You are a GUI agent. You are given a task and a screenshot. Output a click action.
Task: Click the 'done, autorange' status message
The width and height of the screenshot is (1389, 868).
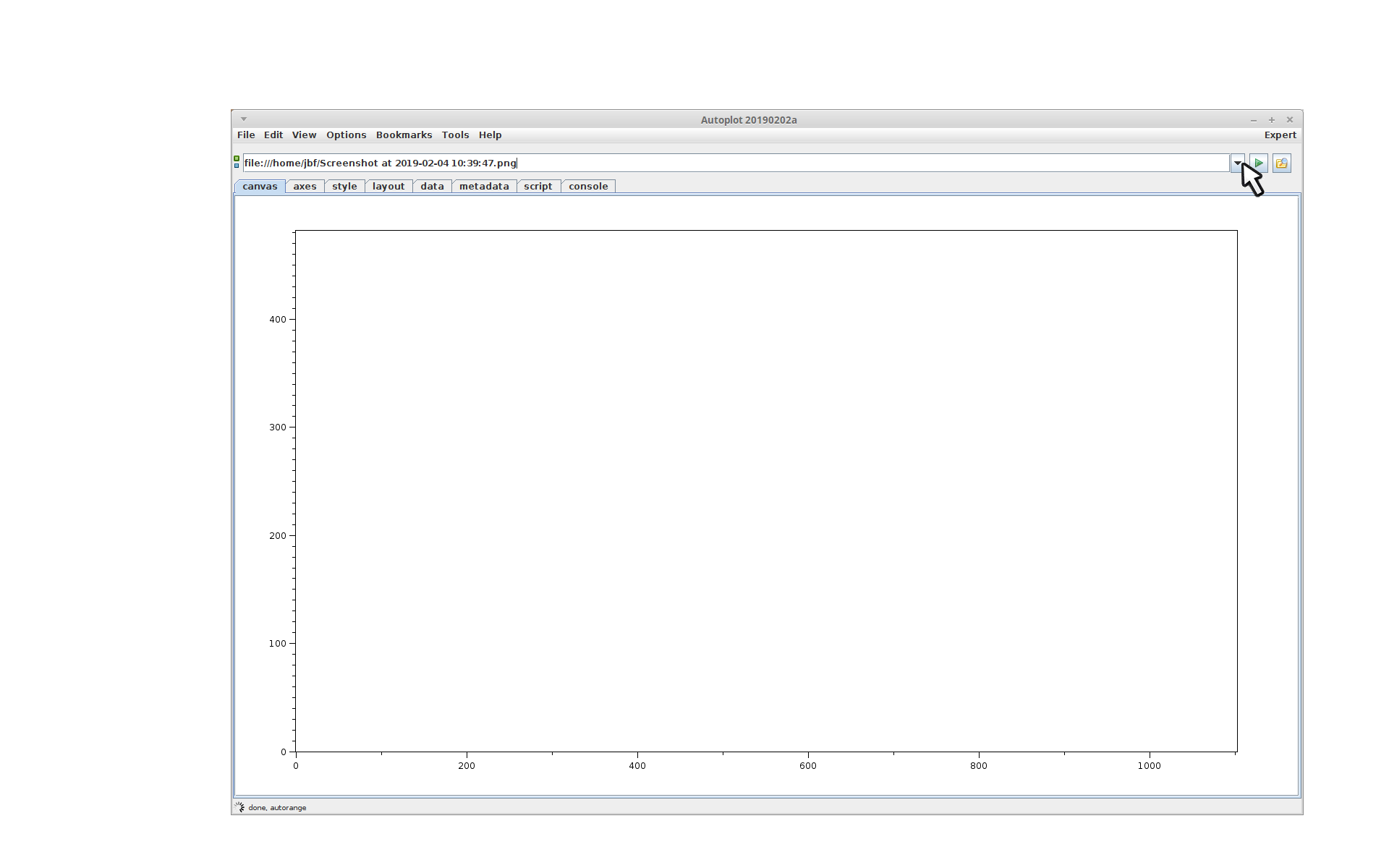click(x=277, y=808)
